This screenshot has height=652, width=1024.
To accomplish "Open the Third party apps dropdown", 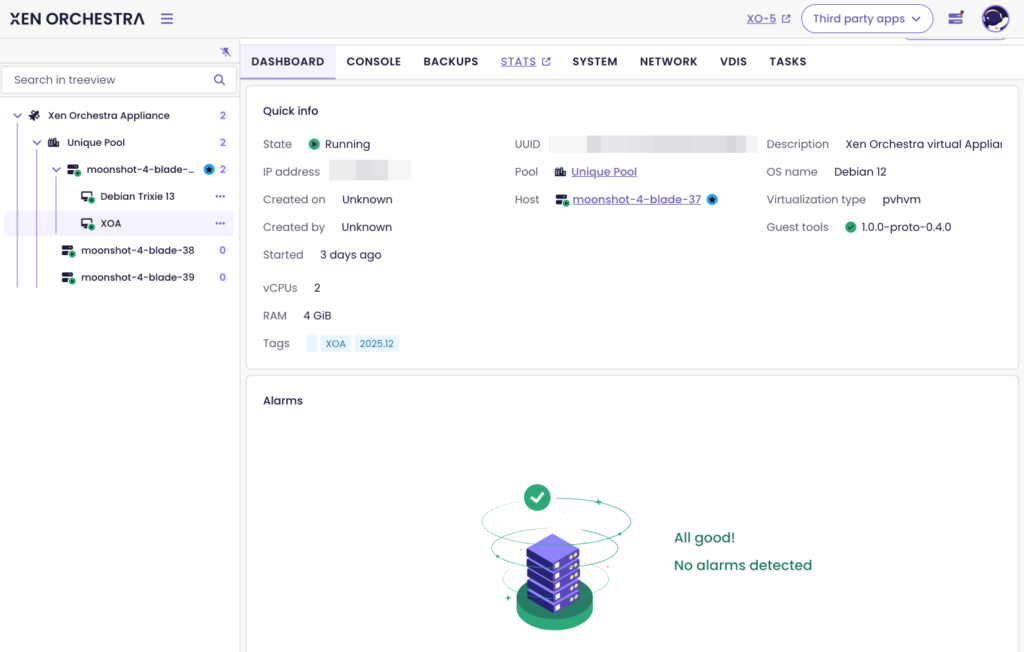I will [866, 19].
